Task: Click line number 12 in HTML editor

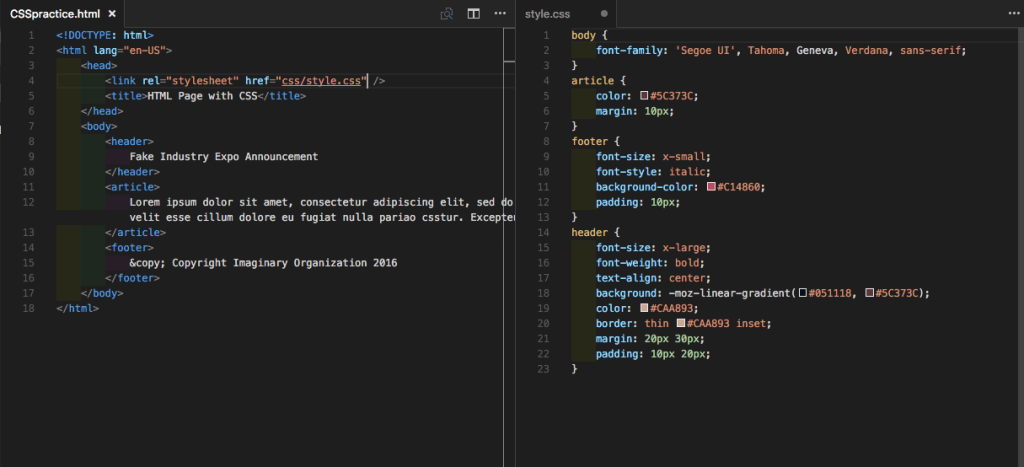Action: click(28, 202)
